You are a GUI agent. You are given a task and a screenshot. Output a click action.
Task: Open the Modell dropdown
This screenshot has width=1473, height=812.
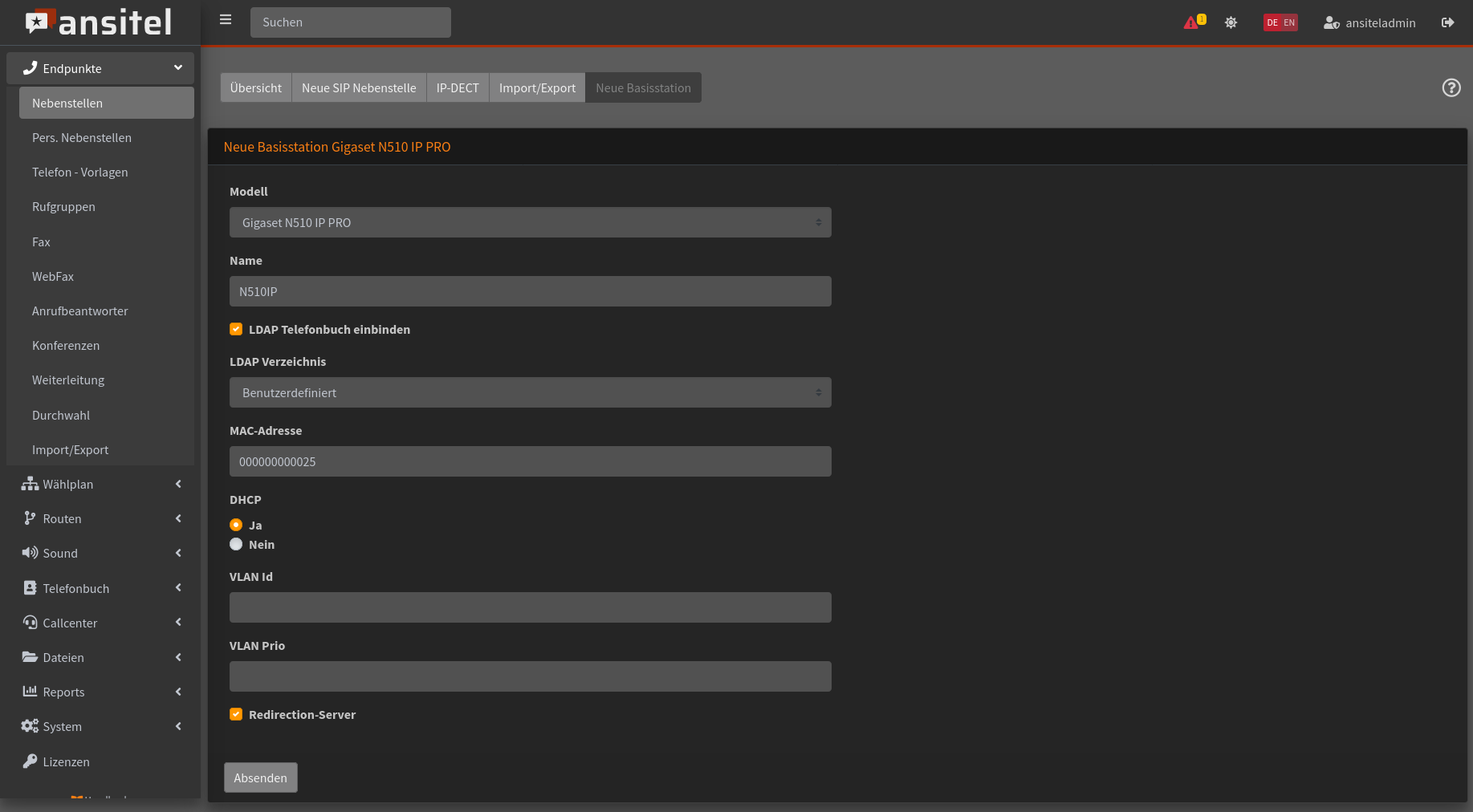pyautogui.click(x=530, y=222)
